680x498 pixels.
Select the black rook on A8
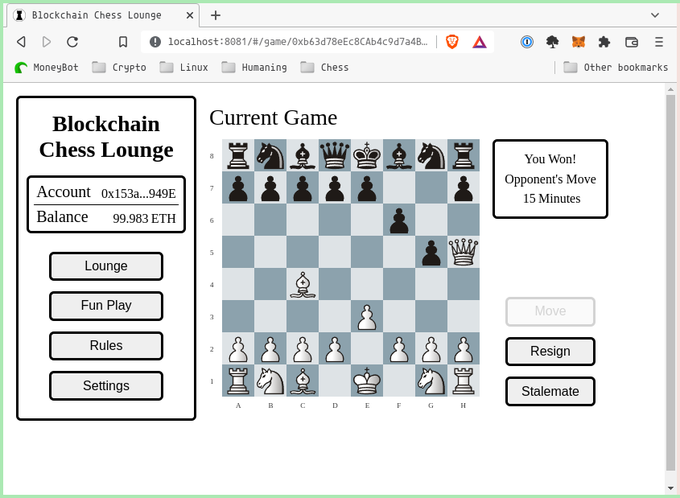(238, 155)
